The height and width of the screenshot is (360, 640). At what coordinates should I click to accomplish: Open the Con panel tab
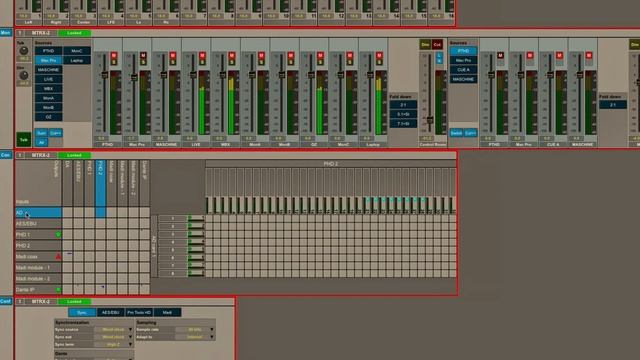point(6,155)
